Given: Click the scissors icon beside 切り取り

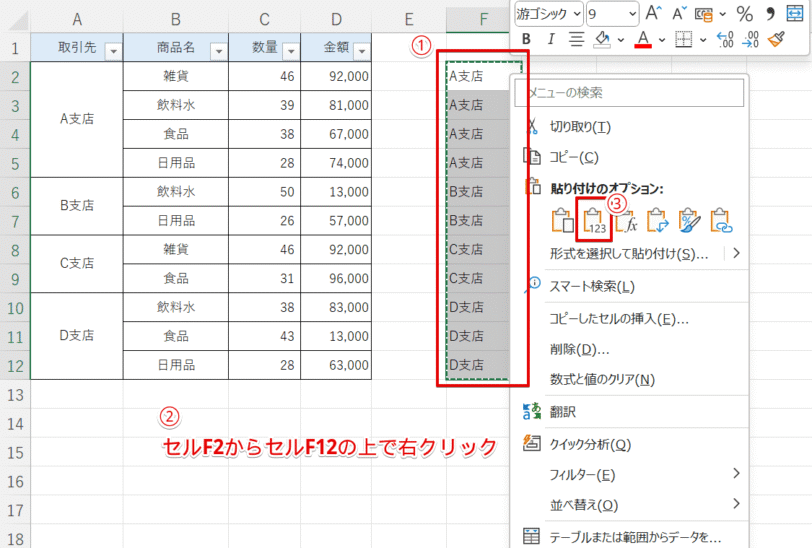Looking at the screenshot, I should [x=532, y=126].
